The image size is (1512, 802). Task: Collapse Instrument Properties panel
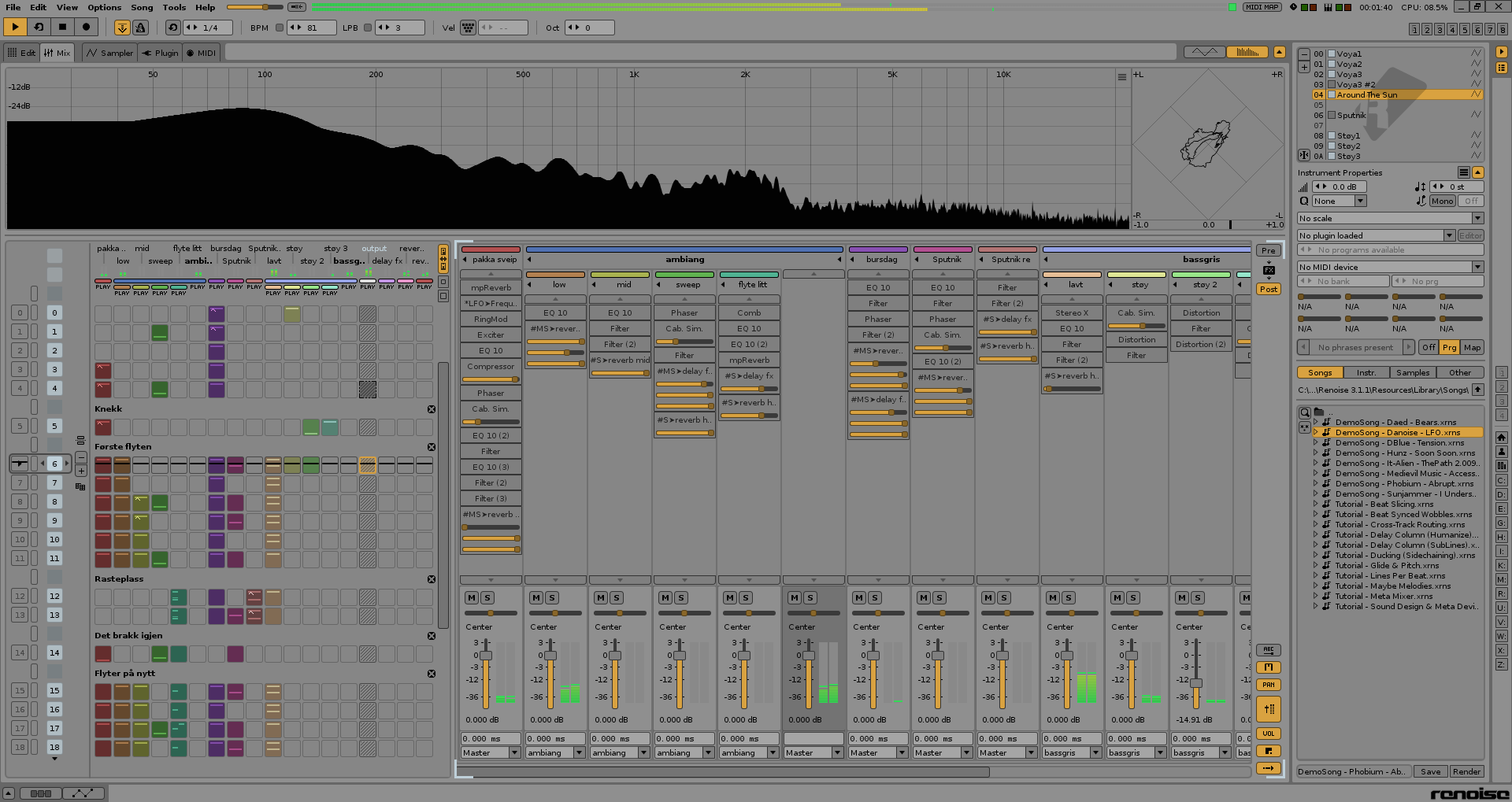[1478, 172]
